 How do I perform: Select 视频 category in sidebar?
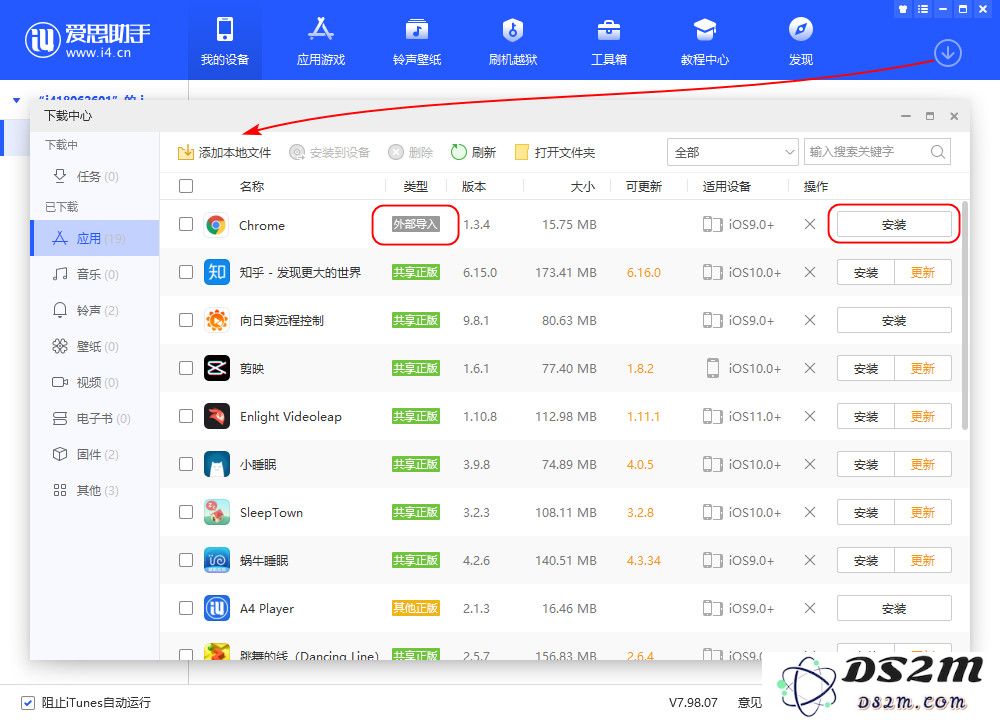[x=94, y=383]
